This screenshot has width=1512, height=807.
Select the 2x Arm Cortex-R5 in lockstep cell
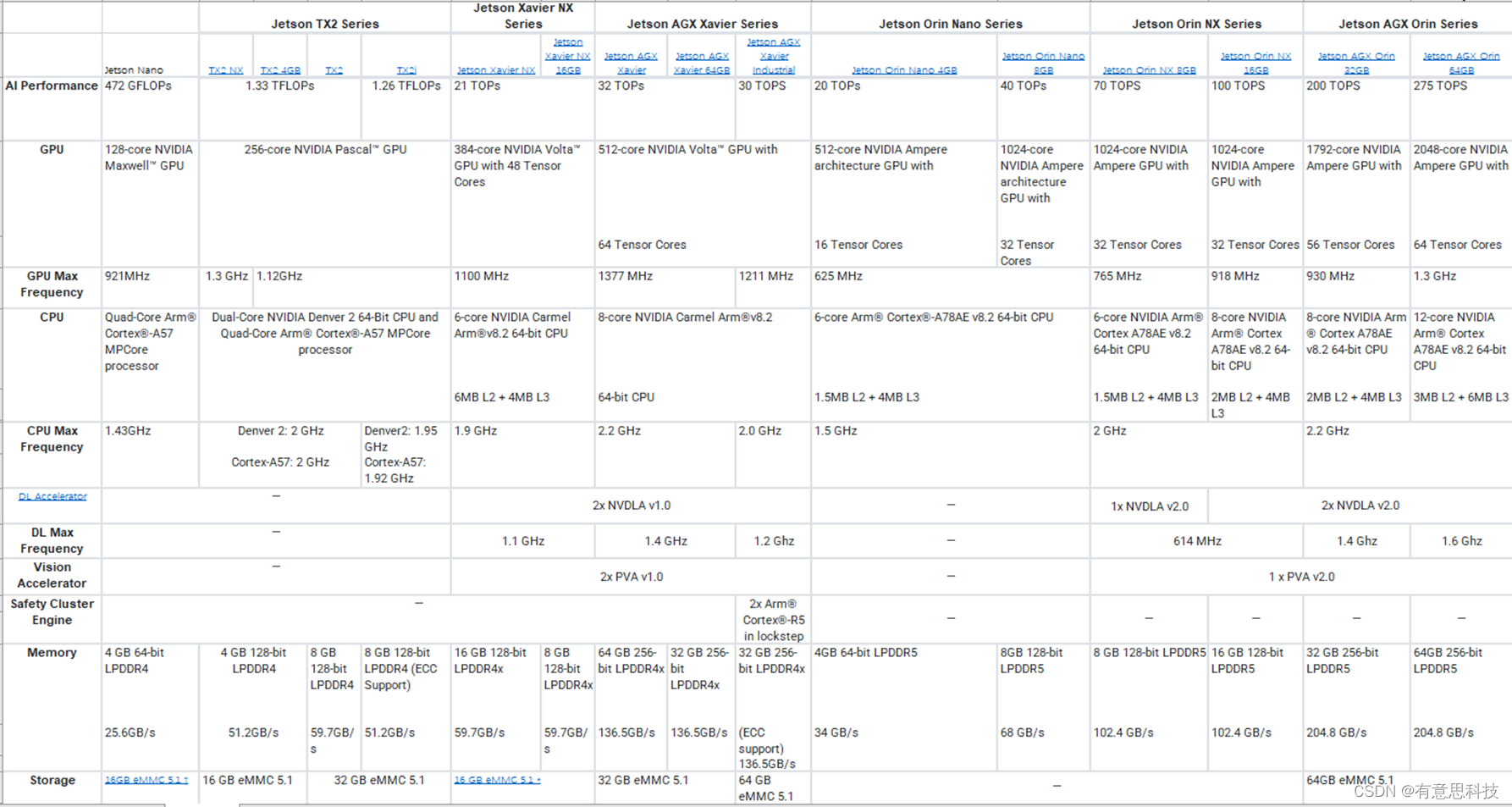pos(774,620)
